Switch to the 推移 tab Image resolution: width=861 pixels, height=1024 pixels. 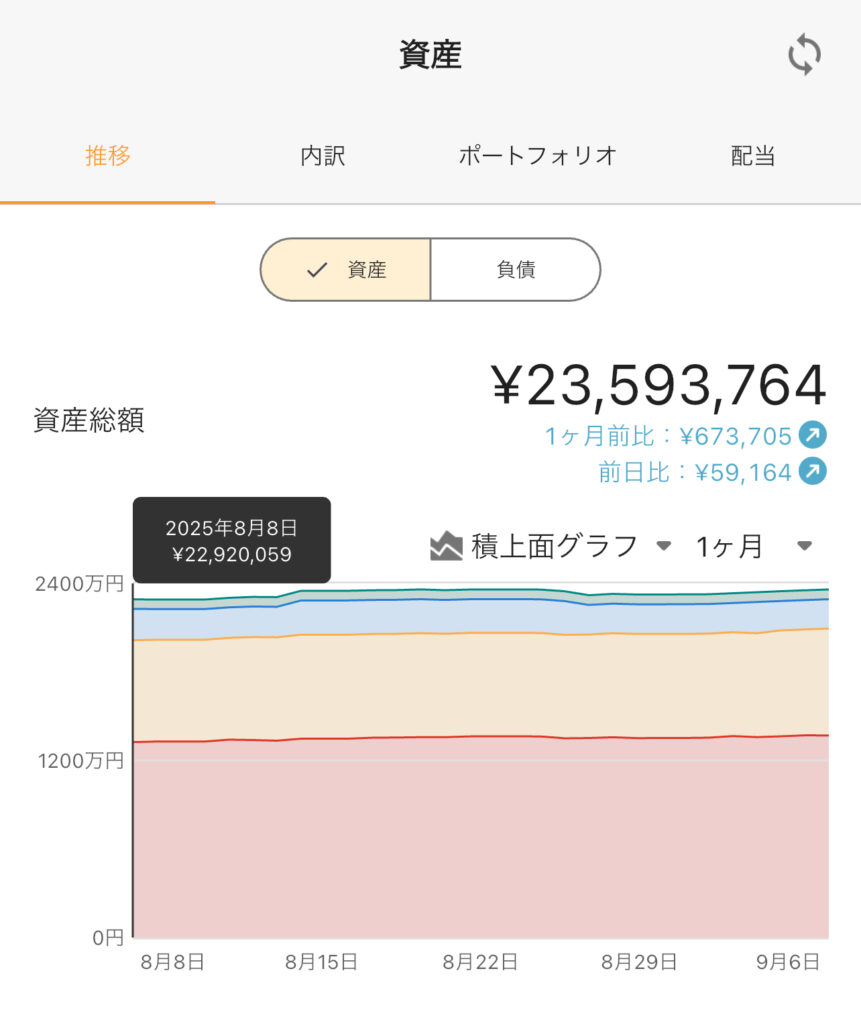(108, 156)
